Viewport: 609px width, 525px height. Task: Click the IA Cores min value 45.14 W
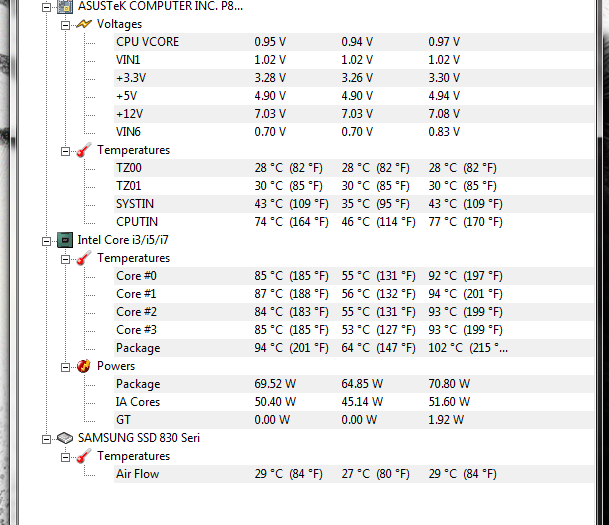point(362,402)
